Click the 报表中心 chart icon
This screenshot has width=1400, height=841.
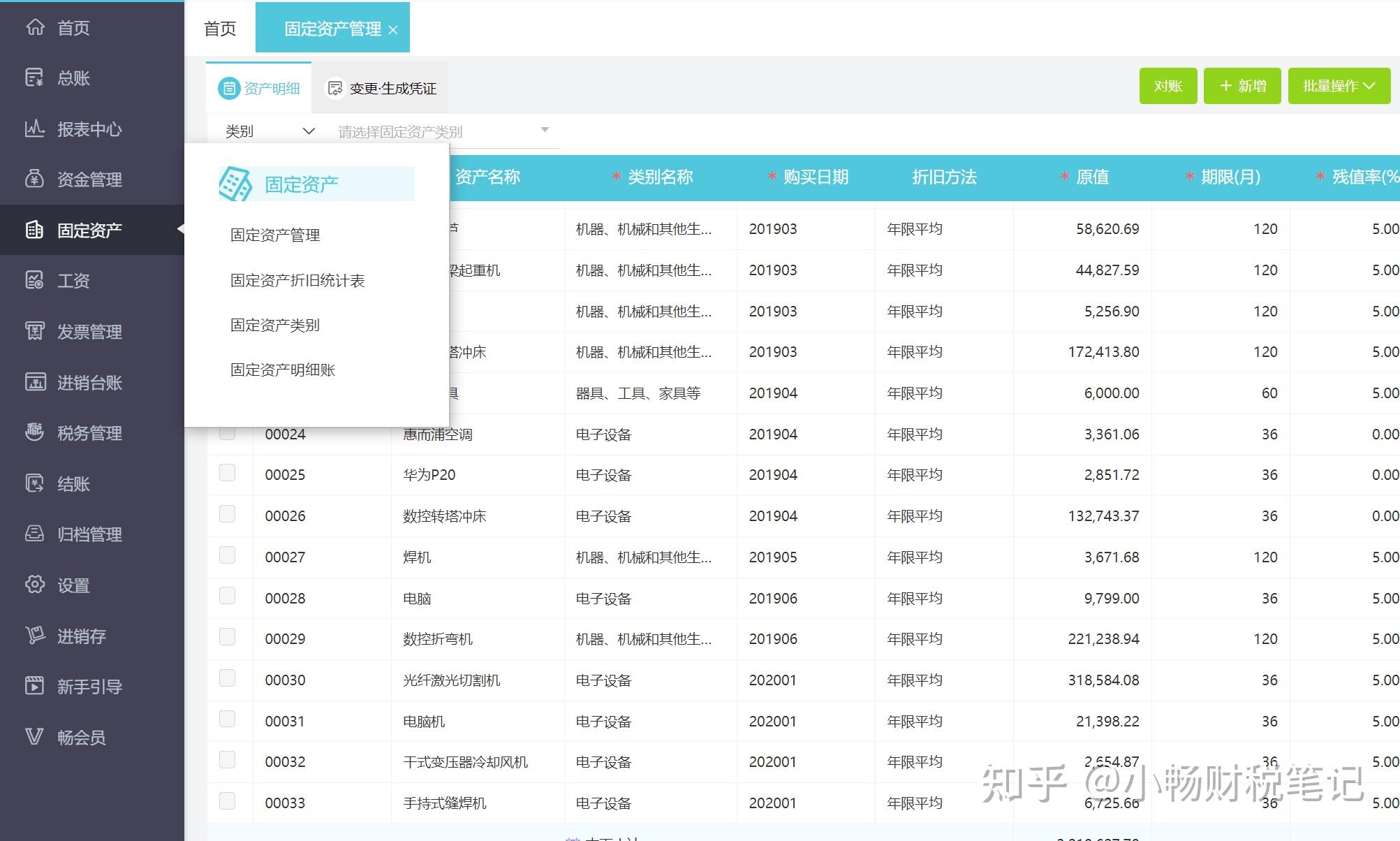click(35, 129)
